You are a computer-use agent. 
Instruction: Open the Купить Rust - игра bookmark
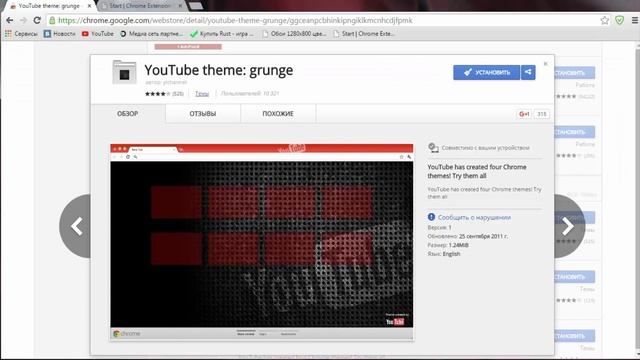(222, 34)
